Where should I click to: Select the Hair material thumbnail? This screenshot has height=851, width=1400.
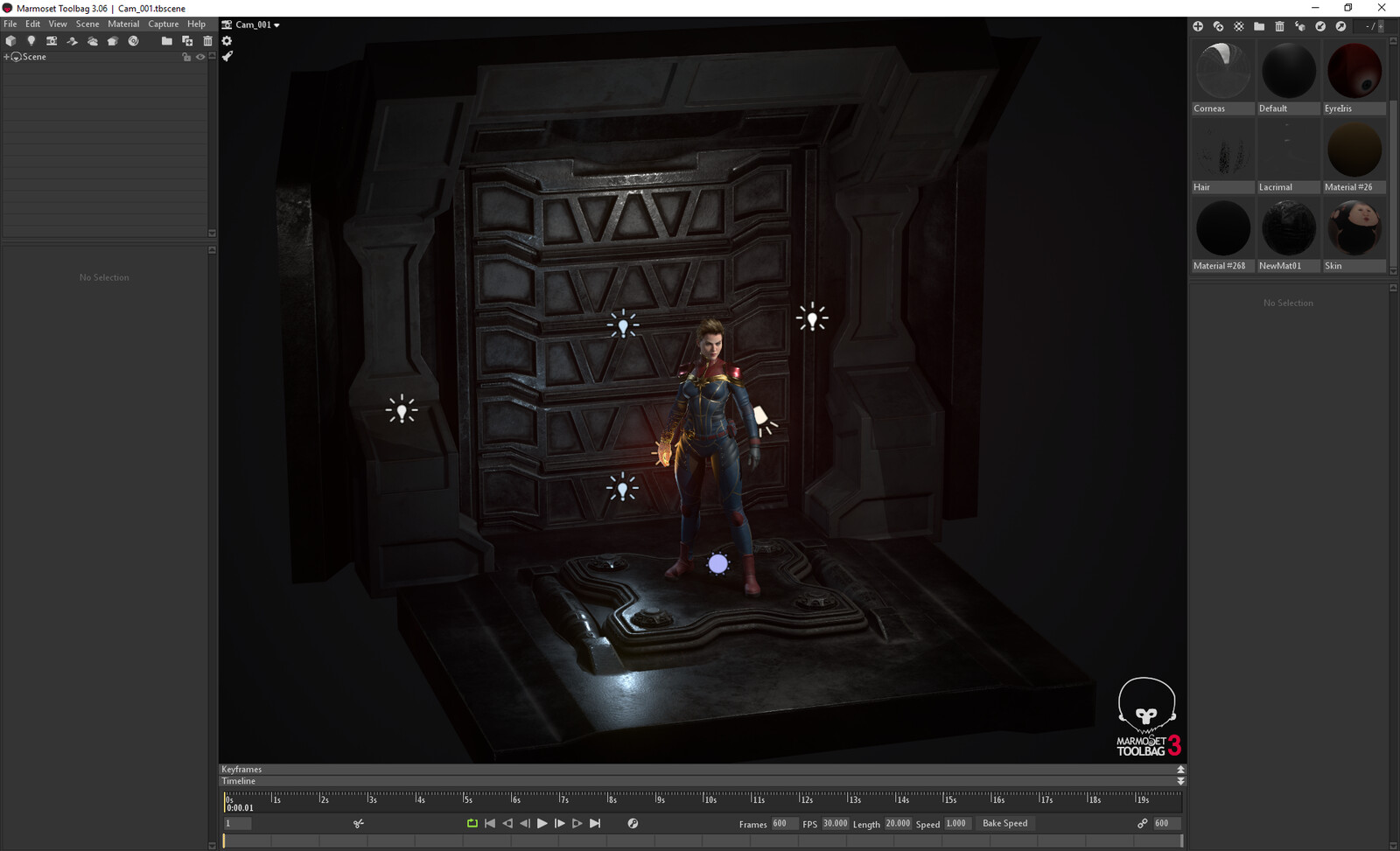click(x=1222, y=156)
